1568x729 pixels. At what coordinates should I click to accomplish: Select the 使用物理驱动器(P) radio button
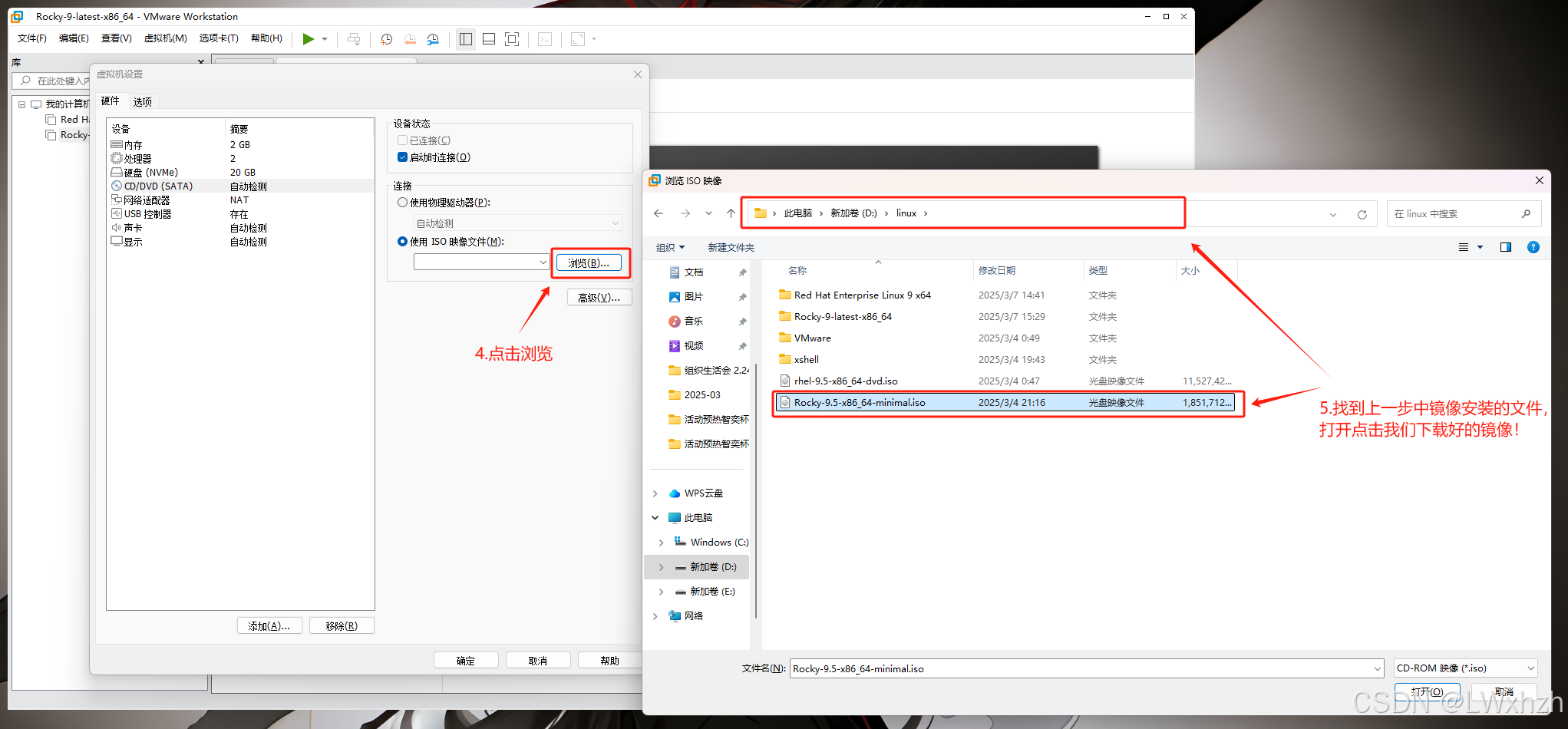coord(402,203)
